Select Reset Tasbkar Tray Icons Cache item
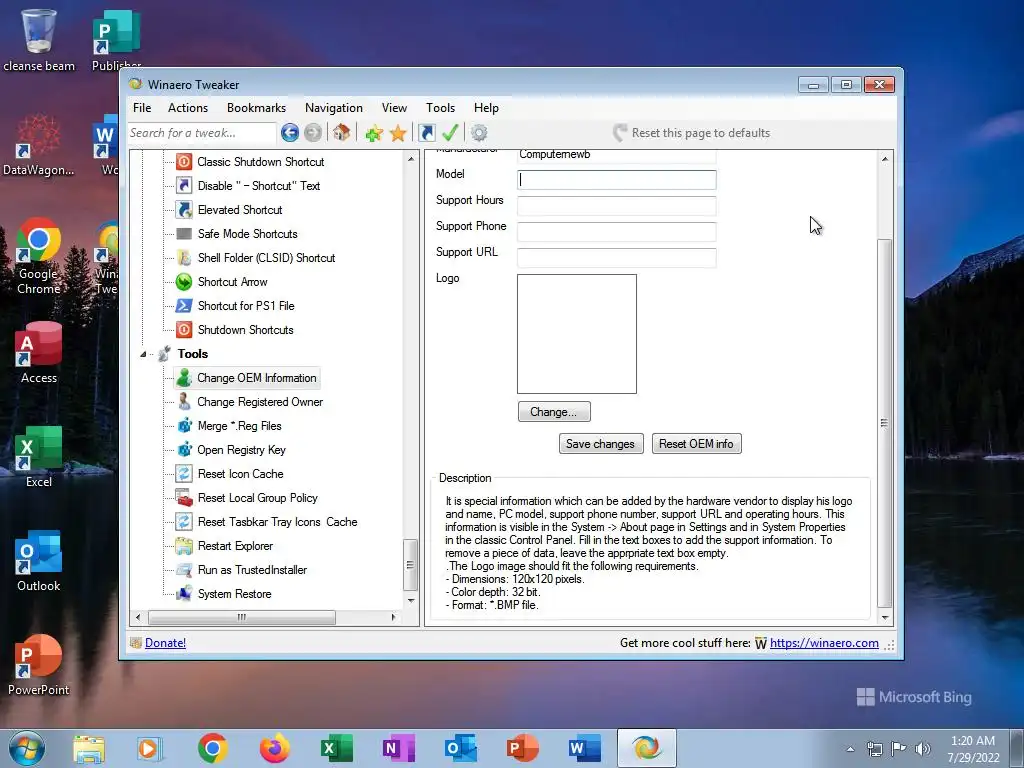The width and height of the screenshot is (1024, 768). 277,522
